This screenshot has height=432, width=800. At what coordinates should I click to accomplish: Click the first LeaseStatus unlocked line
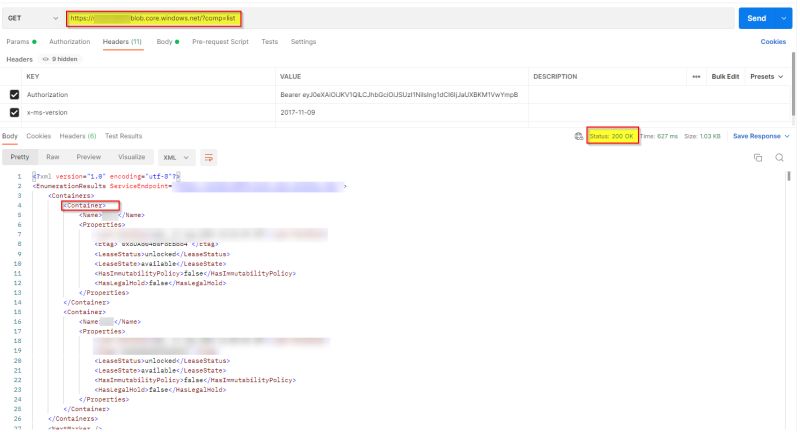click(162, 254)
